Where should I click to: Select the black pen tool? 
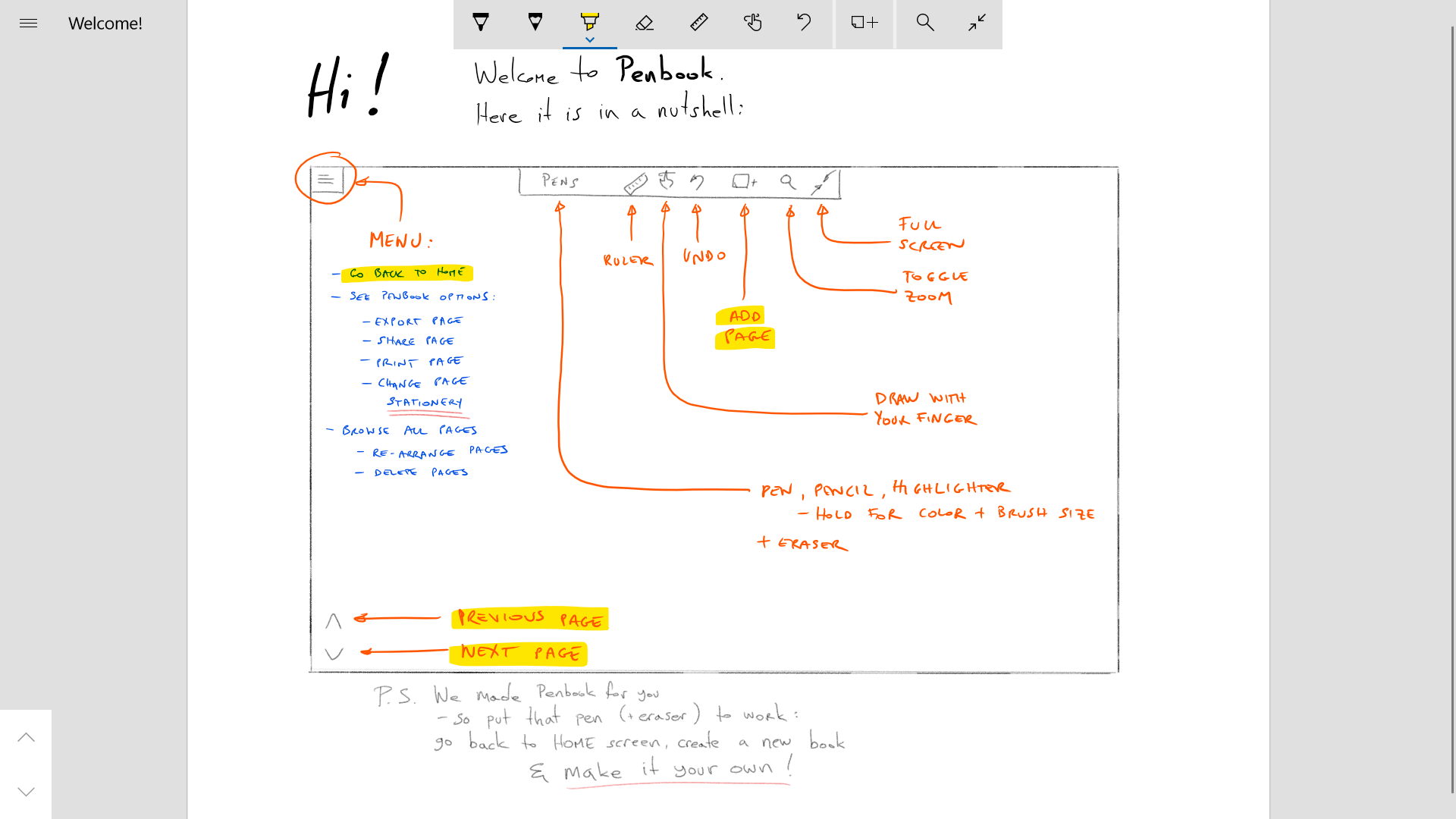(x=481, y=23)
